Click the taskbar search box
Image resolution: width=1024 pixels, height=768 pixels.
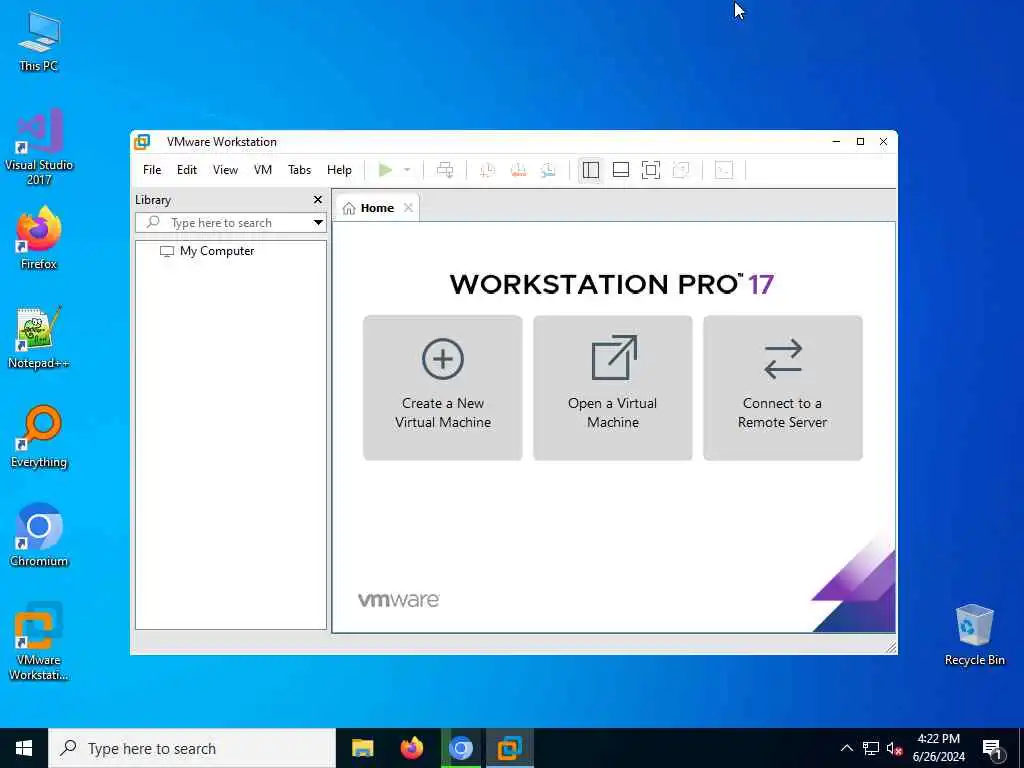pyautogui.click(x=192, y=748)
